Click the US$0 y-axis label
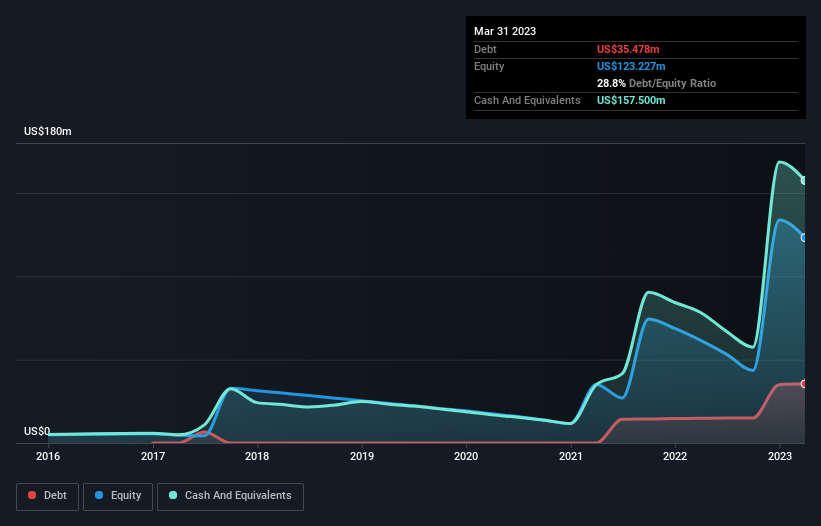This screenshot has width=821, height=526. point(37,431)
